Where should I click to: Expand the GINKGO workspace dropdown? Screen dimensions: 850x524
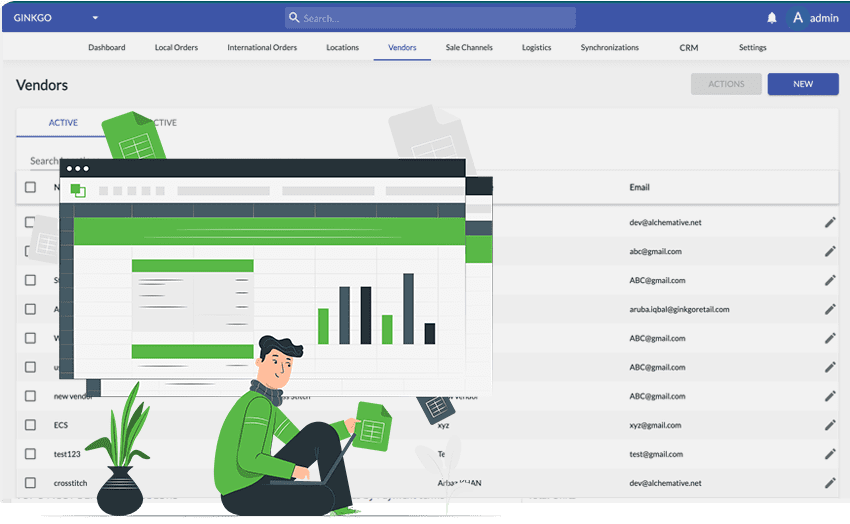[95, 18]
